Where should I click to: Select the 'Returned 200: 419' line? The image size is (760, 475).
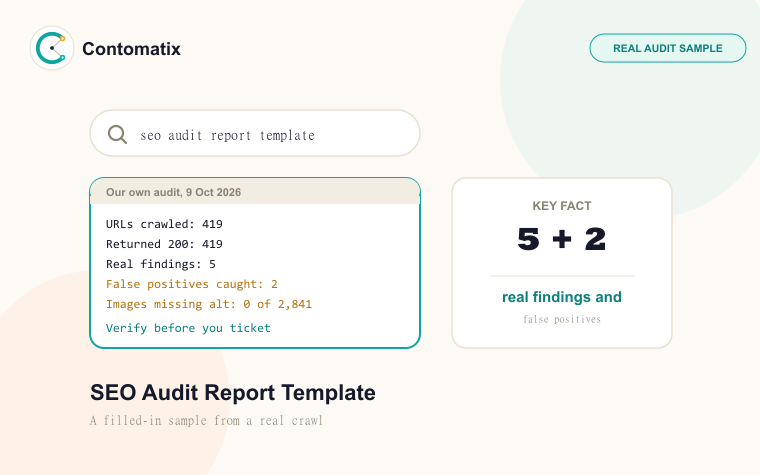click(x=164, y=244)
